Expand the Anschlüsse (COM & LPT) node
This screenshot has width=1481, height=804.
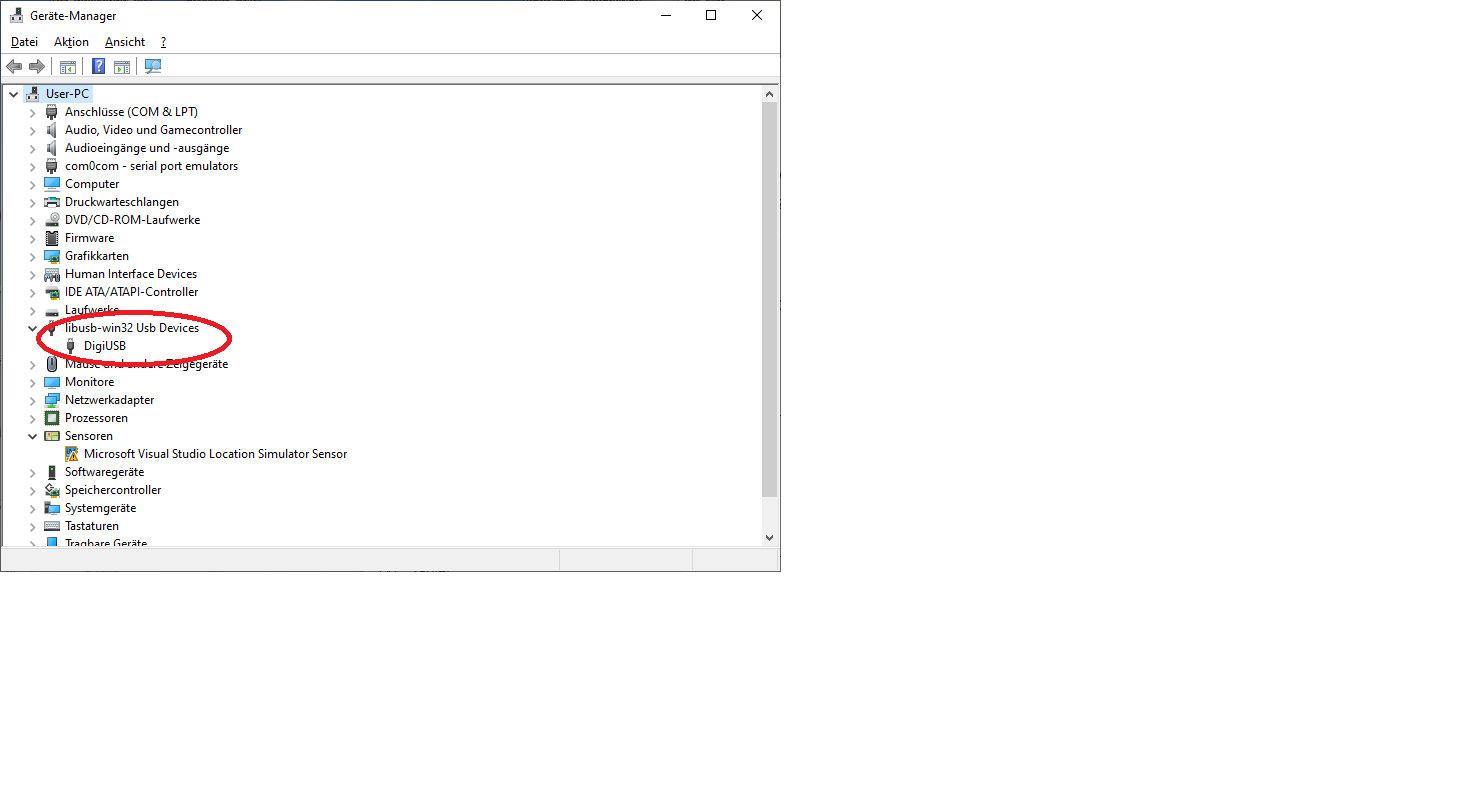(x=32, y=112)
